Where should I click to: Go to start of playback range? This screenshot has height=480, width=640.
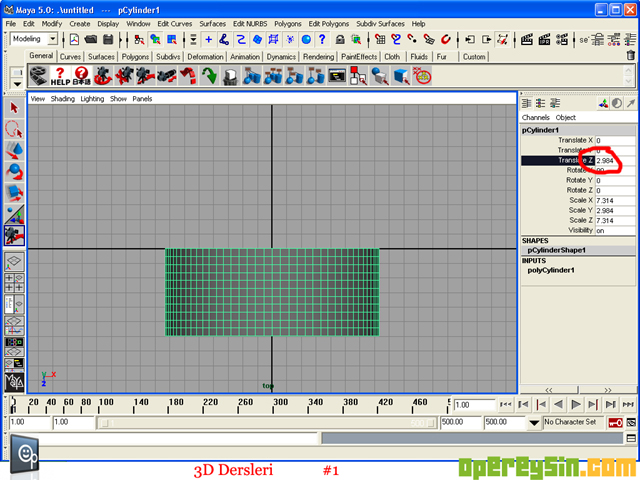505,405
